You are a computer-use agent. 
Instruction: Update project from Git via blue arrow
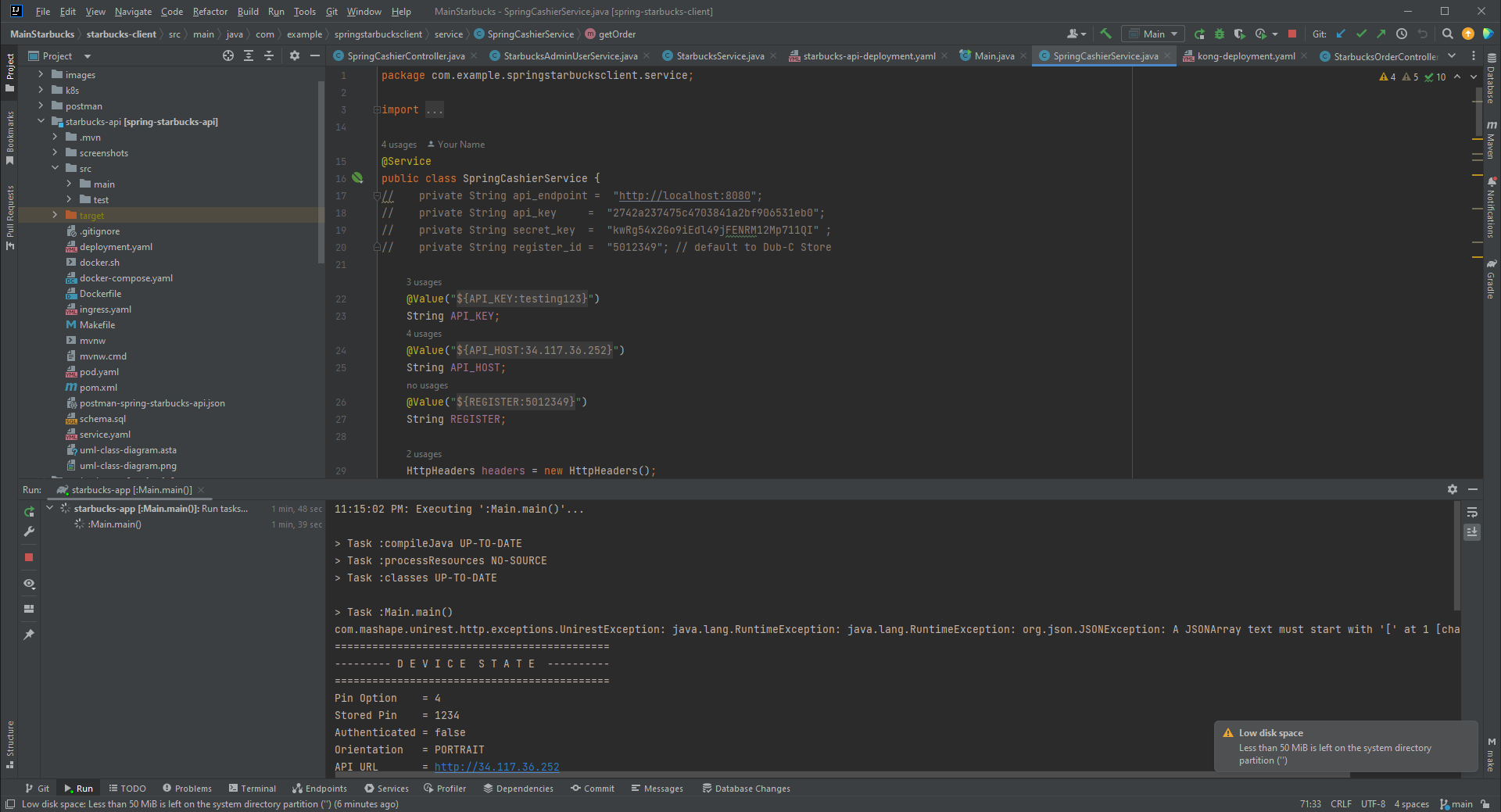(x=1341, y=34)
